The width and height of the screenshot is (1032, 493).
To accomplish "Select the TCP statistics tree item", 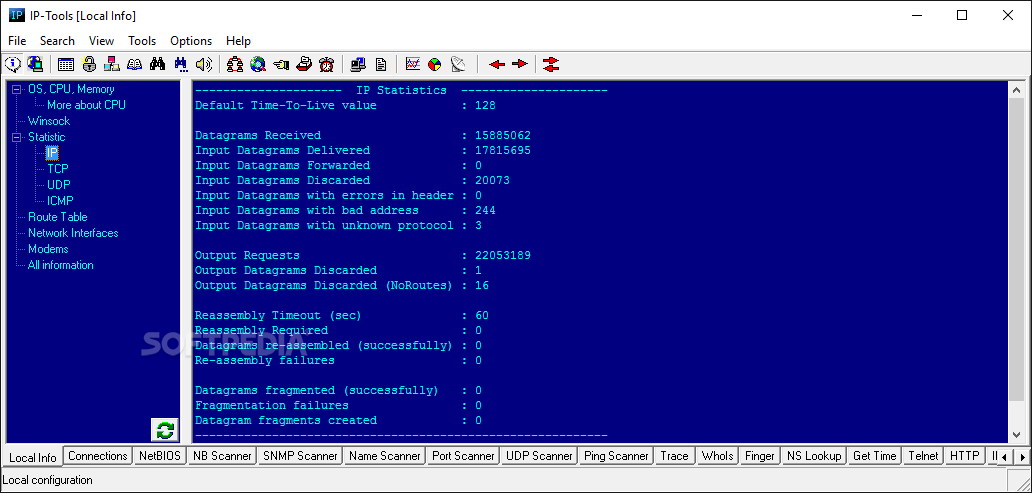I will pyautogui.click(x=58, y=169).
